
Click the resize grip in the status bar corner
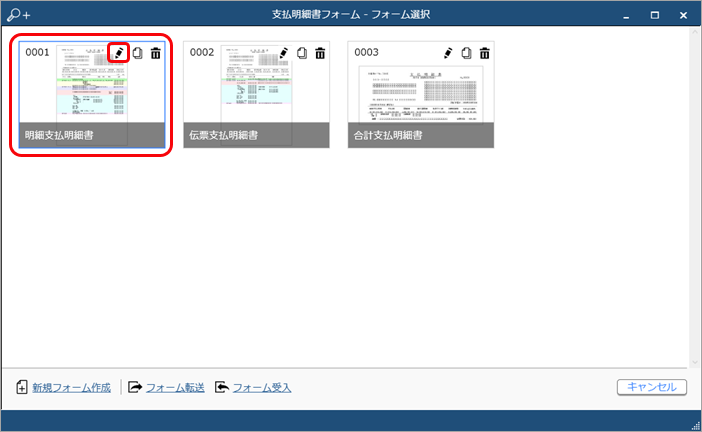pyautogui.click(x=696, y=426)
